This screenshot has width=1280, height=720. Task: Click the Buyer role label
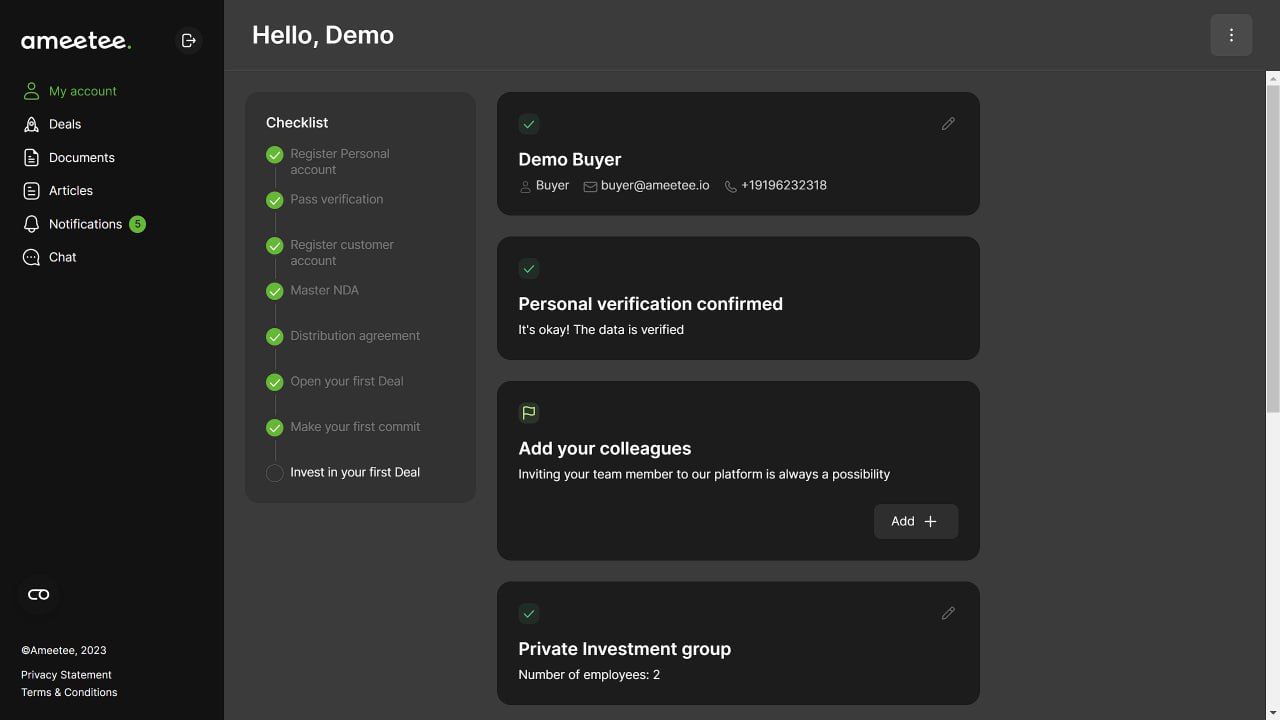552,185
